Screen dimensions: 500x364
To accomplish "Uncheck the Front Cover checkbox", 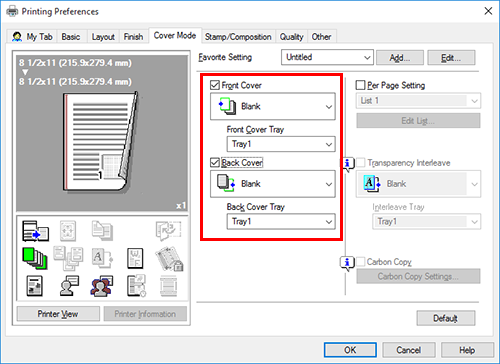I will pyautogui.click(x=215, y=85).
